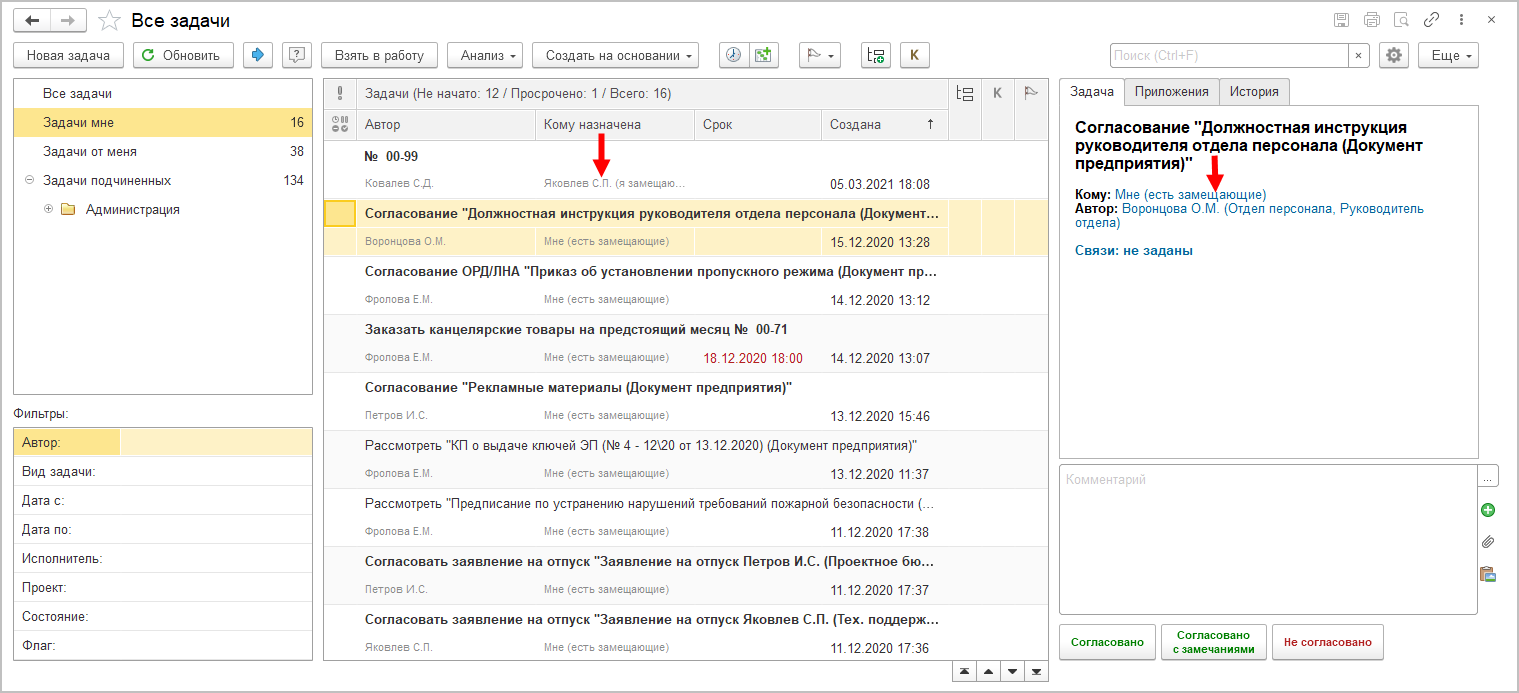Click the flag column header icon
The height and width of the screenshot is (693, 1519).
click(x=1030, y=94)
